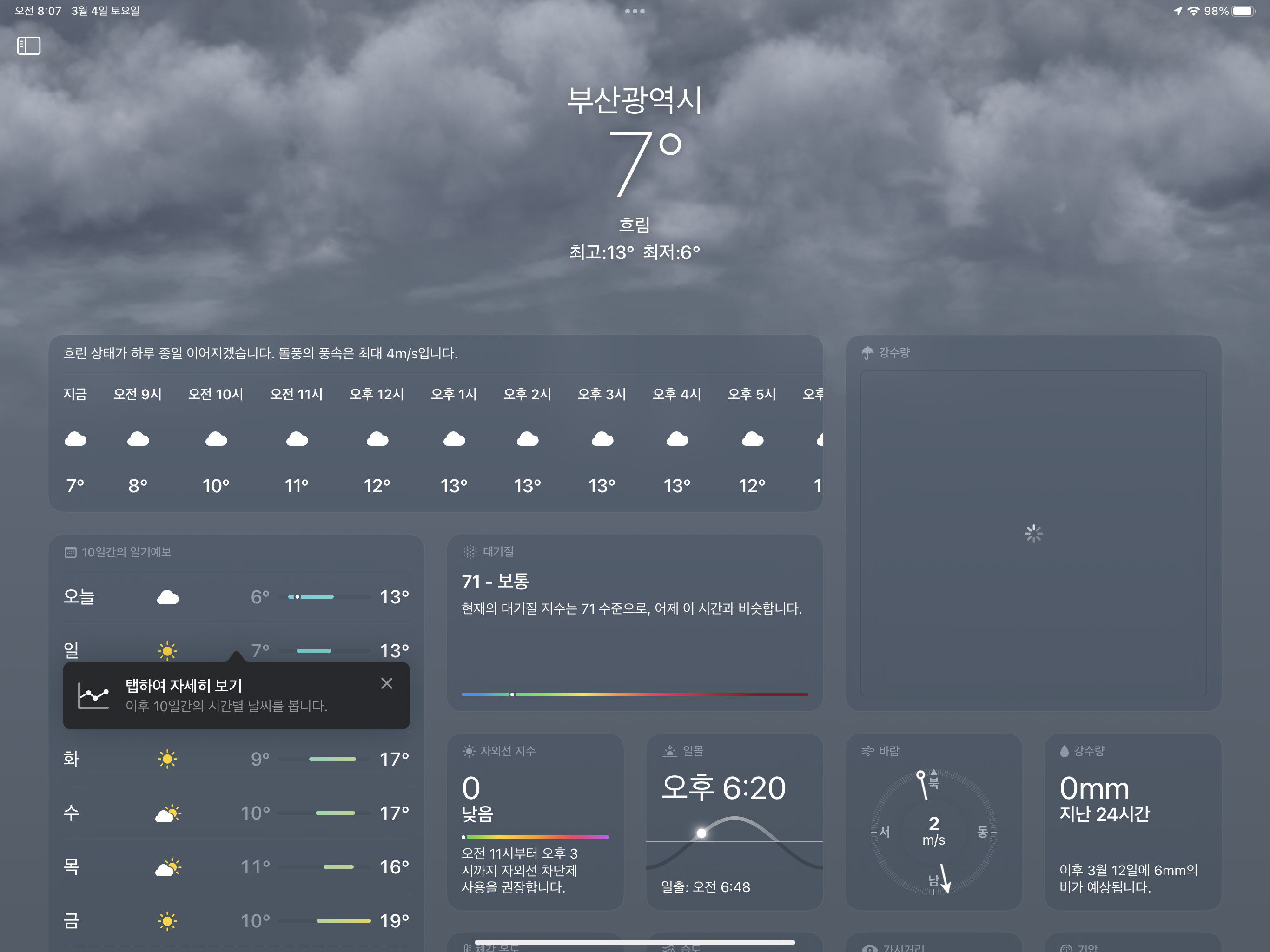Tap the wind compass dial
The height and width of the screenshot is (952, 1270).
(x=933, y=832)
